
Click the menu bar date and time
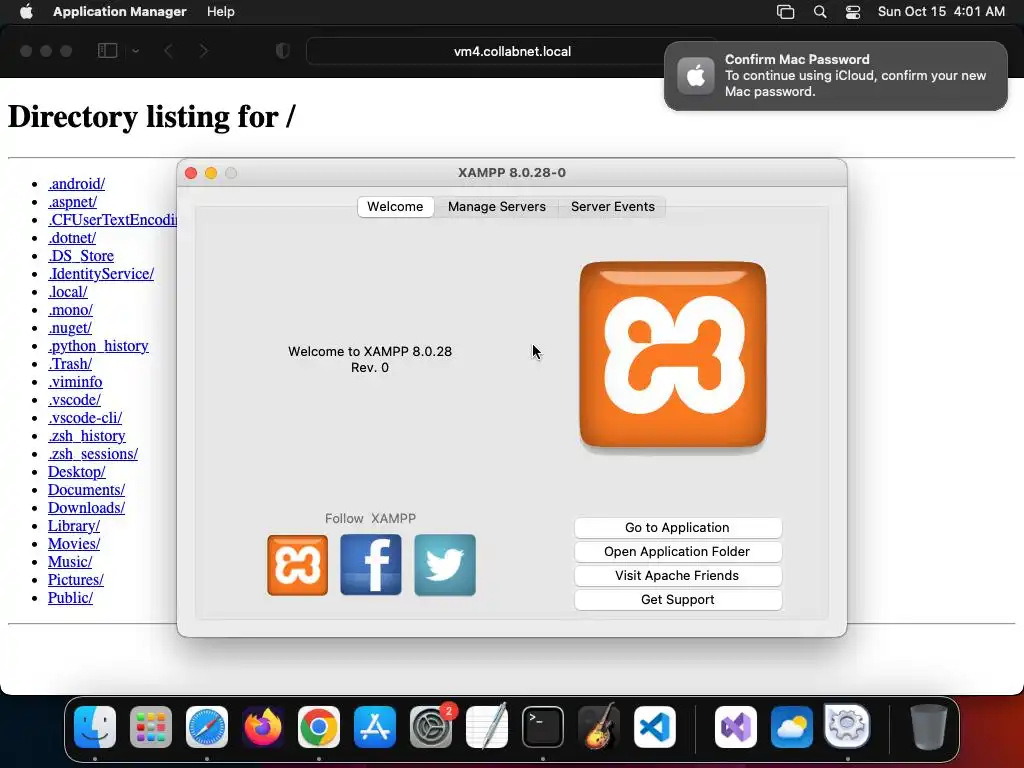pyautogui.click(x=941, y=12)
